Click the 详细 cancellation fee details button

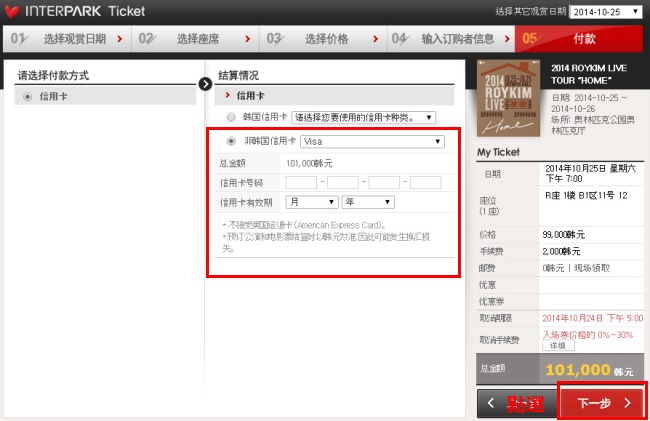[558, 346]
